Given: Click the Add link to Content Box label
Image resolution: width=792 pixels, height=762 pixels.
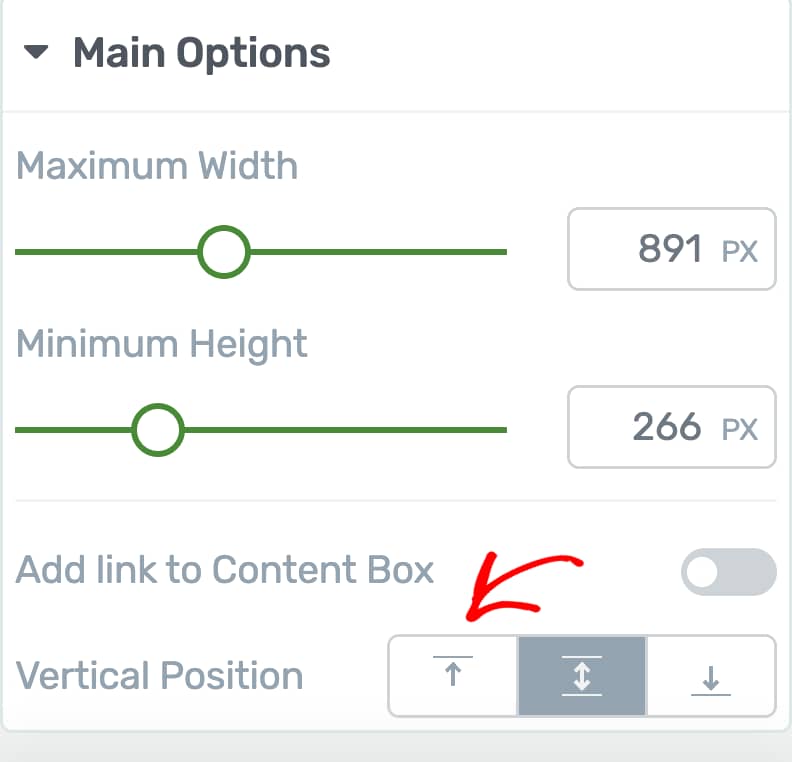Looking at the screenshot, I should (x=225, y=570).
